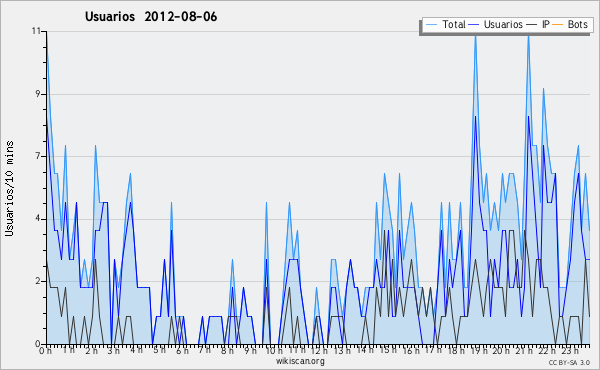Click the orange Bots legend line
The image size is (600, 370).
tap(558, 25)
